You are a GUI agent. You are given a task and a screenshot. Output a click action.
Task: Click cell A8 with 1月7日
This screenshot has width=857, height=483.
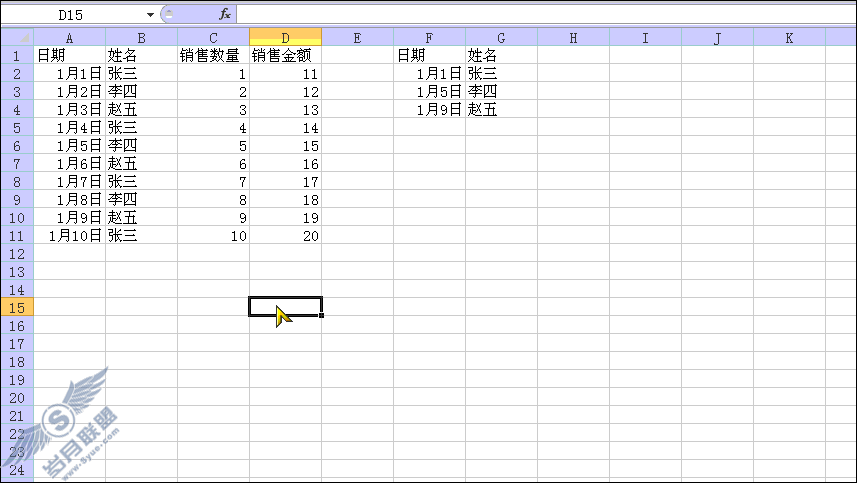[69, 181]
